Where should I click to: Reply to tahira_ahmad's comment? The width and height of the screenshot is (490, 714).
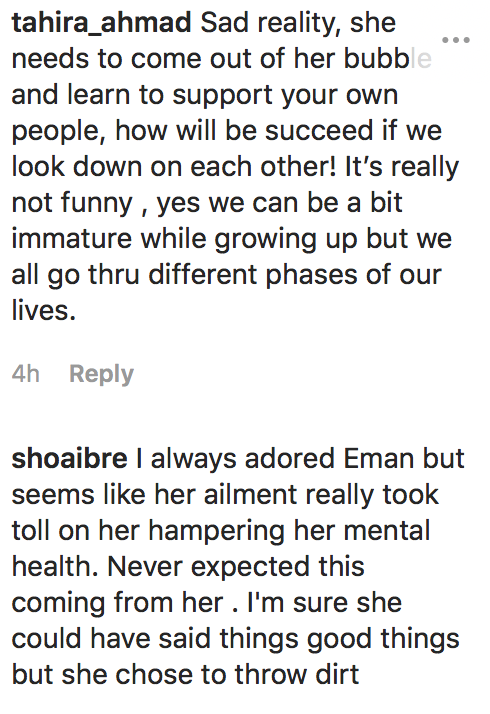coord(101,374)
